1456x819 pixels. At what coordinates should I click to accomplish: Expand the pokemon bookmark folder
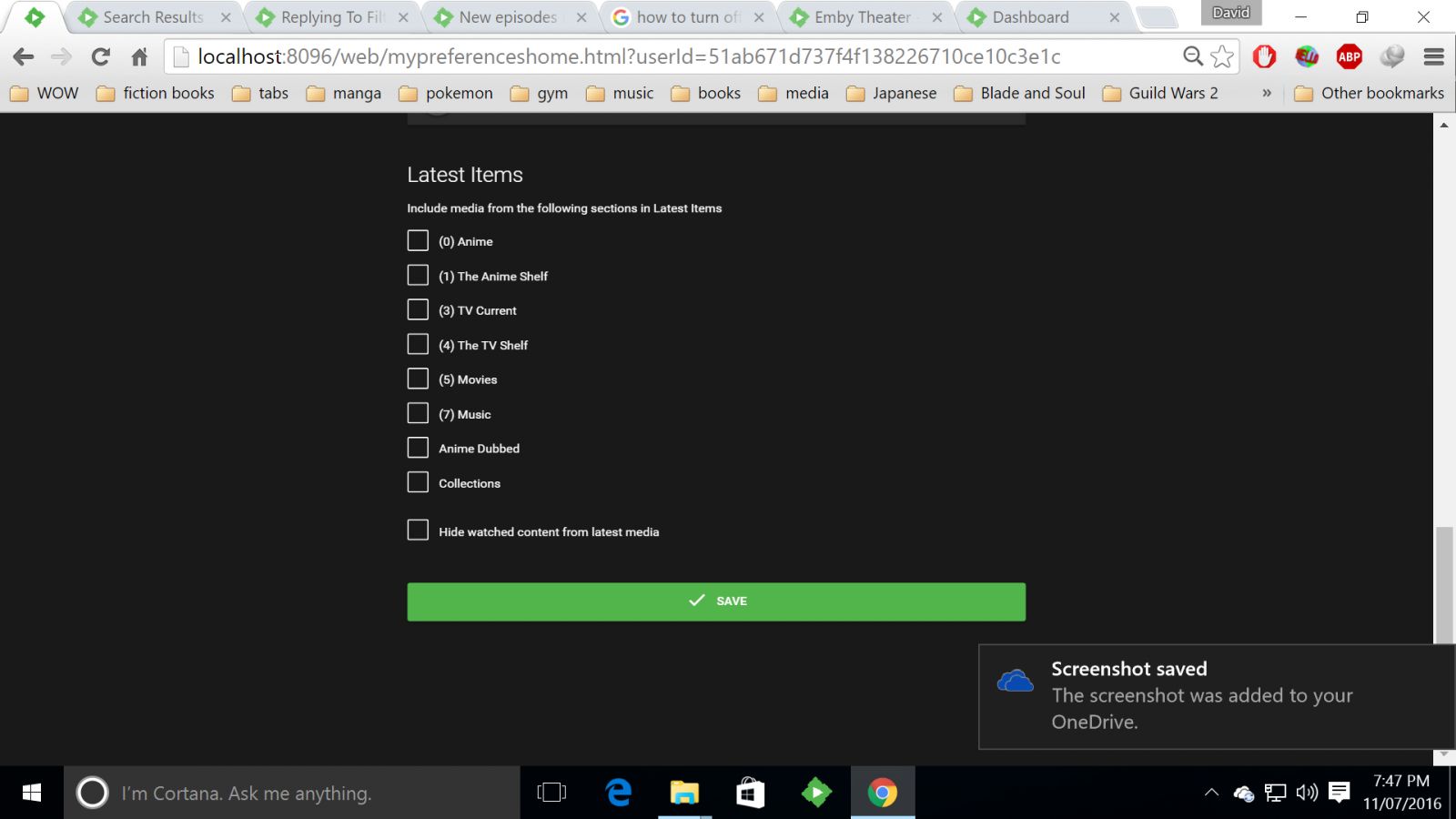(x=446, y=93)
